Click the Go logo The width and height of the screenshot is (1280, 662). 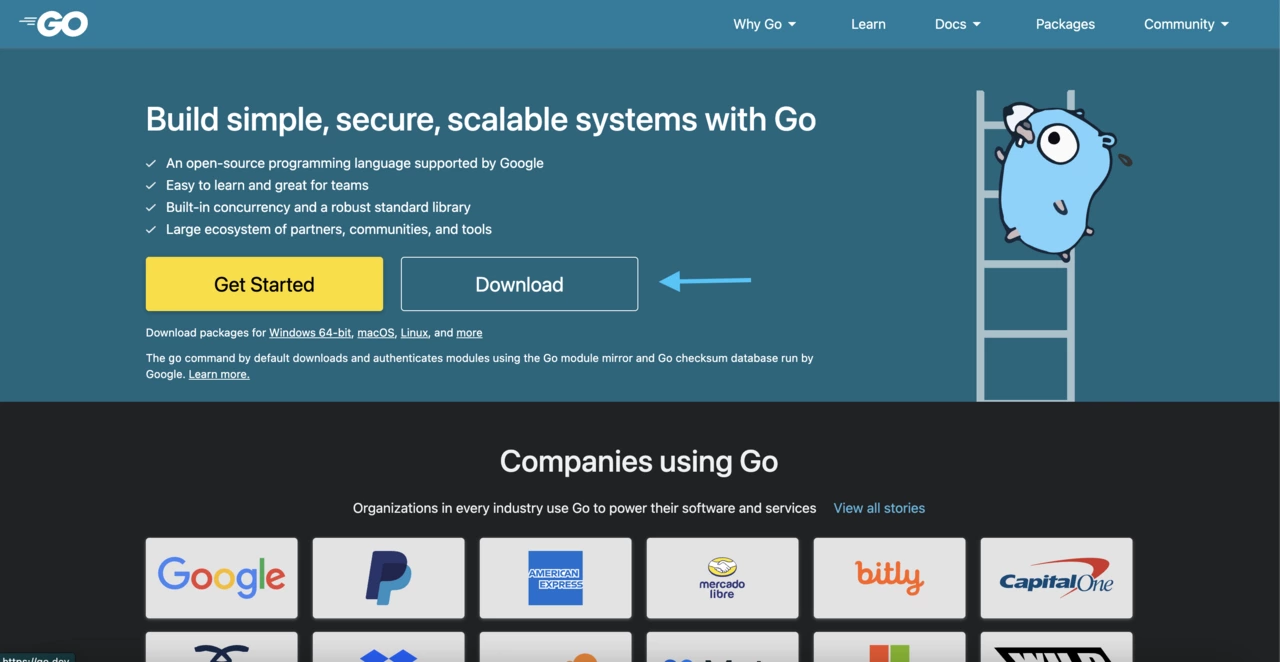click(53, 23)
